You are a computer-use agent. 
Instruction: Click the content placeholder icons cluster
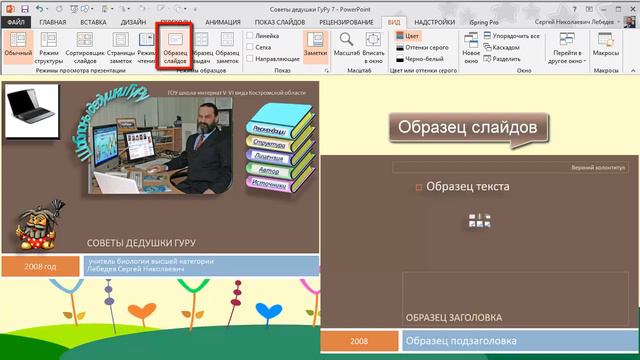pos(480,221)
